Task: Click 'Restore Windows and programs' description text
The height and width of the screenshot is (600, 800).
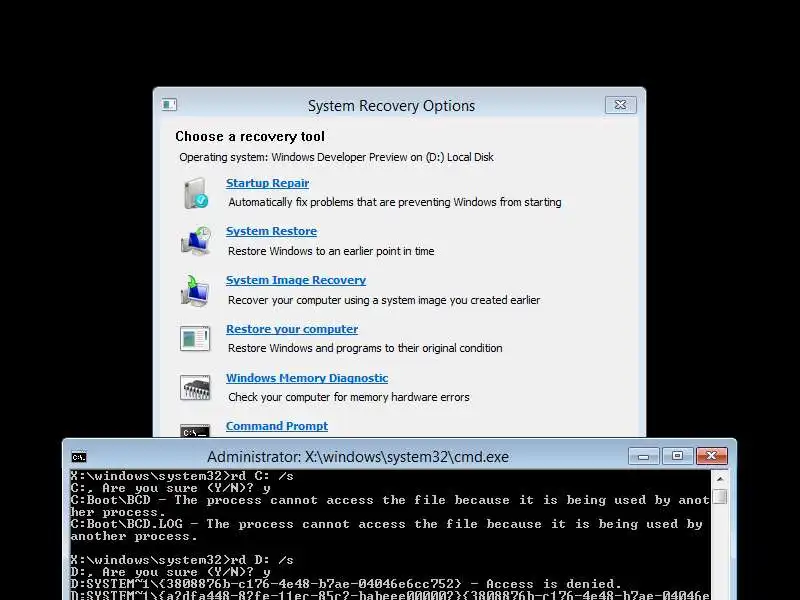Action: coord(365,348)
